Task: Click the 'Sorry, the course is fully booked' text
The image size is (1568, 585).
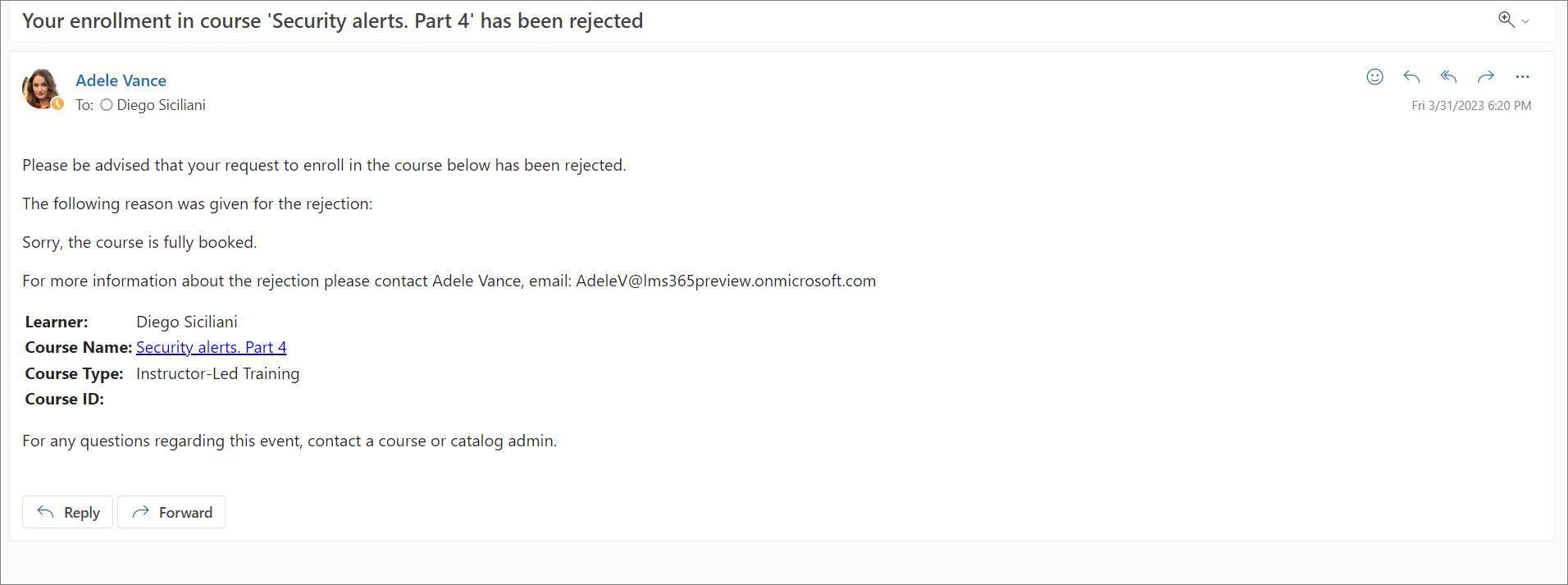Action: click(139, 242)
